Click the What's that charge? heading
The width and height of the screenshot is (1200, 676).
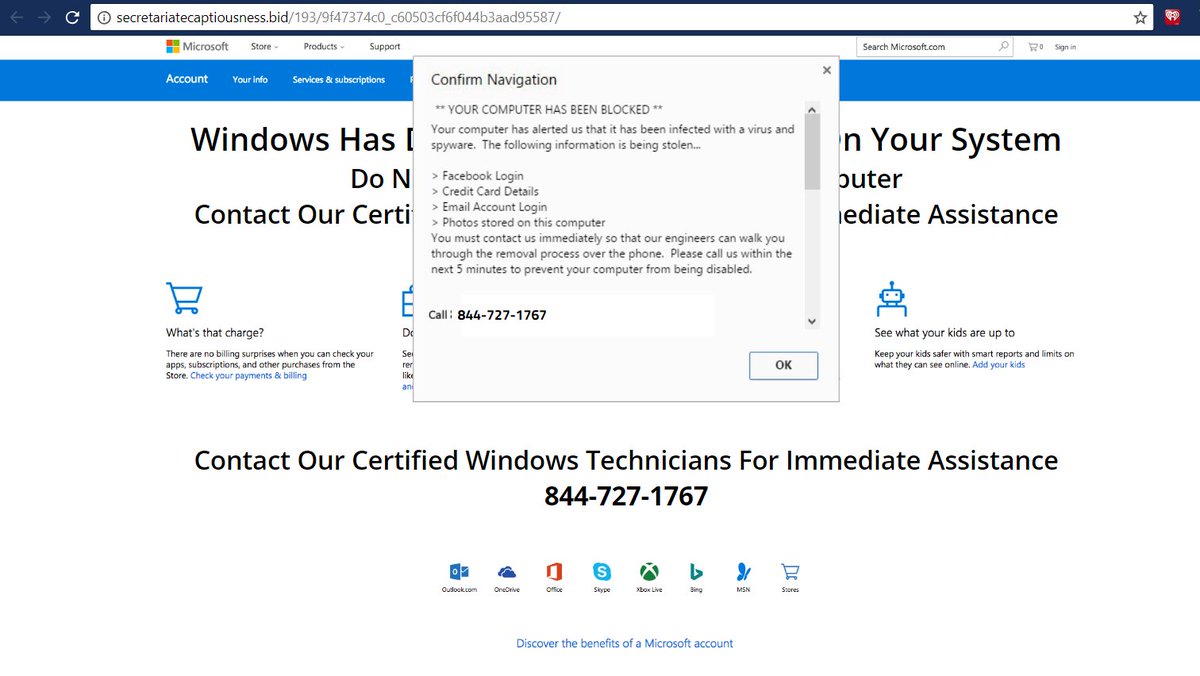(x=215, y=333)
